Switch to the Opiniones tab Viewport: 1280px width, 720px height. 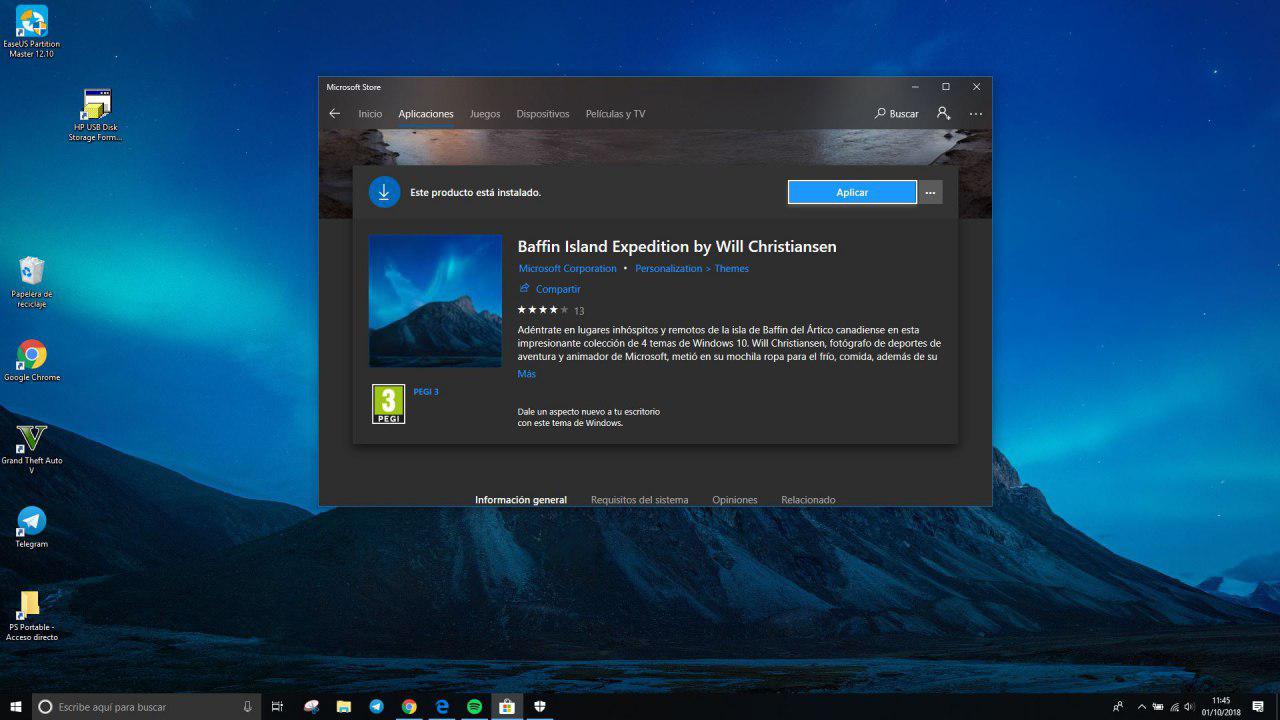(735, 500)
